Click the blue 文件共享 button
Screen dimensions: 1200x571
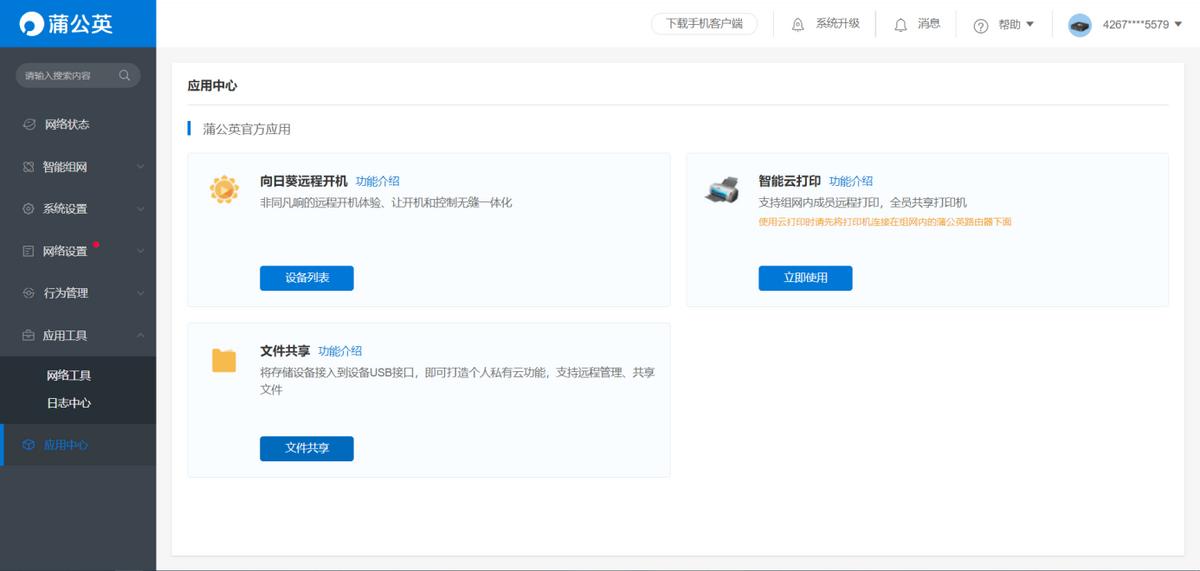tap(307, 448)
